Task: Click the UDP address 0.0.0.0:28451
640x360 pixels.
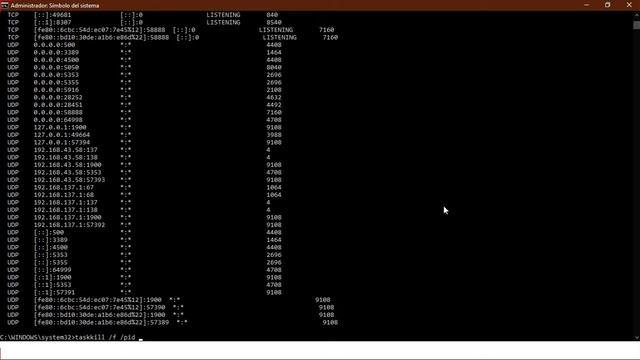Action: 58,105
